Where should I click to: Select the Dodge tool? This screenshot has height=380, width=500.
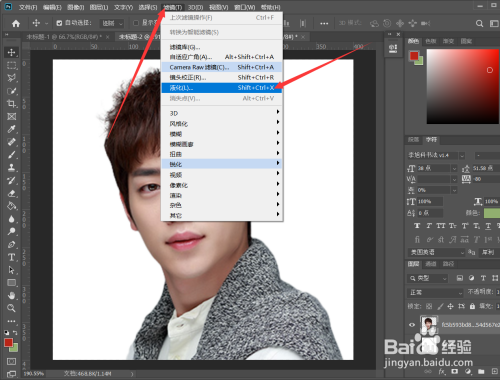[11, 231]
